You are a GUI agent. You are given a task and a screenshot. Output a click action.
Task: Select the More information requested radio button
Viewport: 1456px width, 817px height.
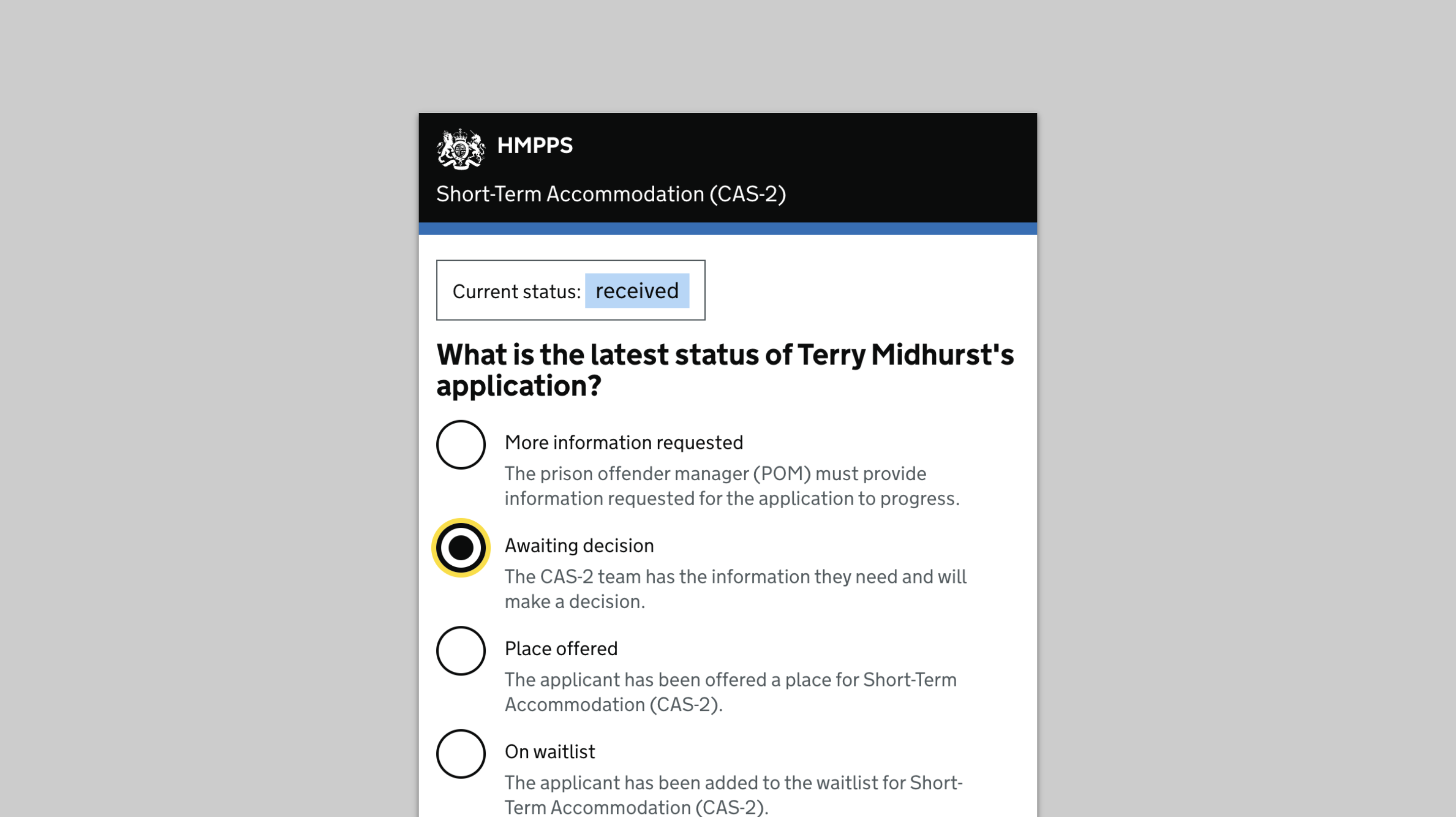[x=461, y=444]
